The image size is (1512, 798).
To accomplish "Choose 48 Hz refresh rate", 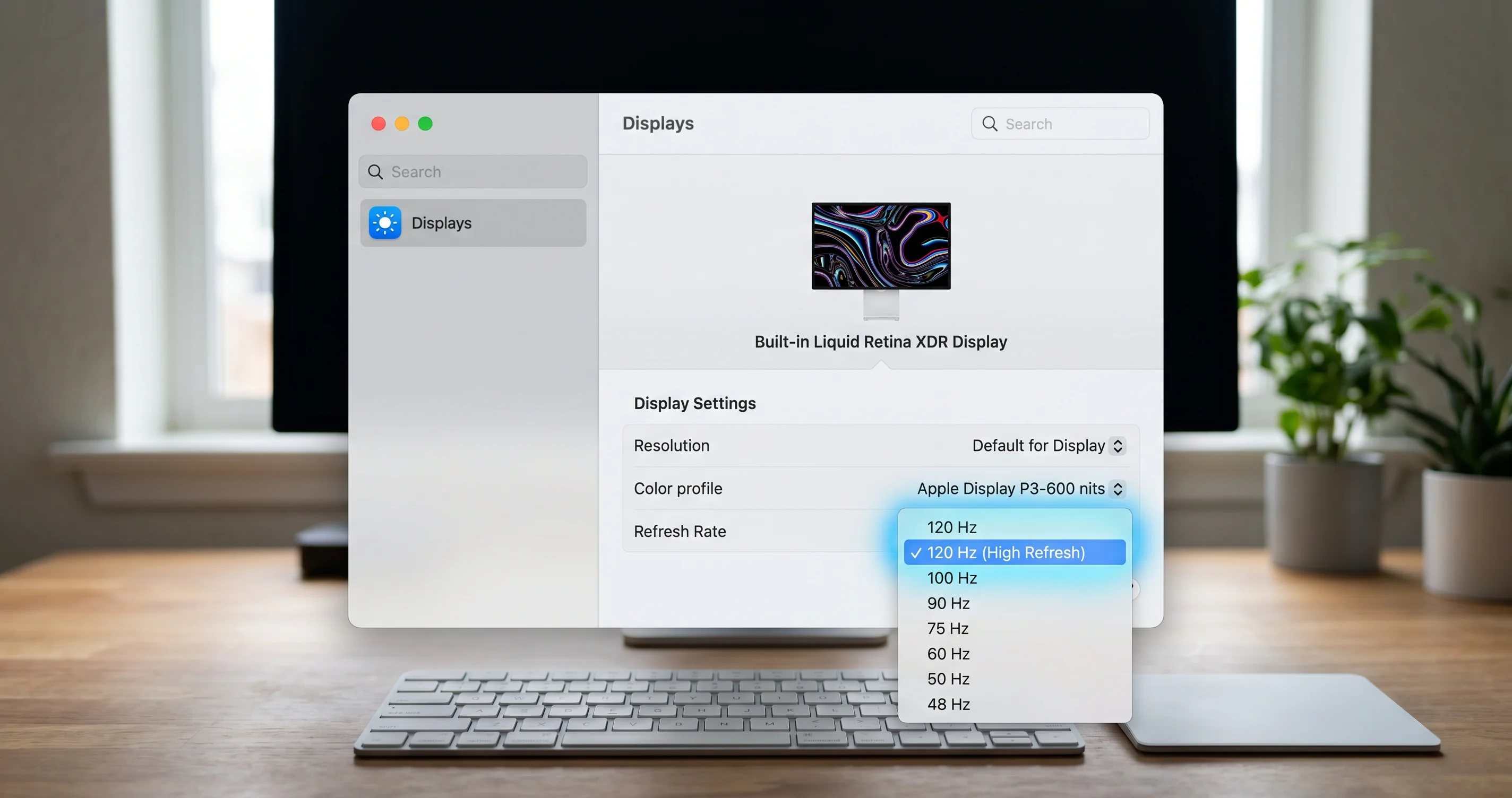I will [x=1014, y=704].
